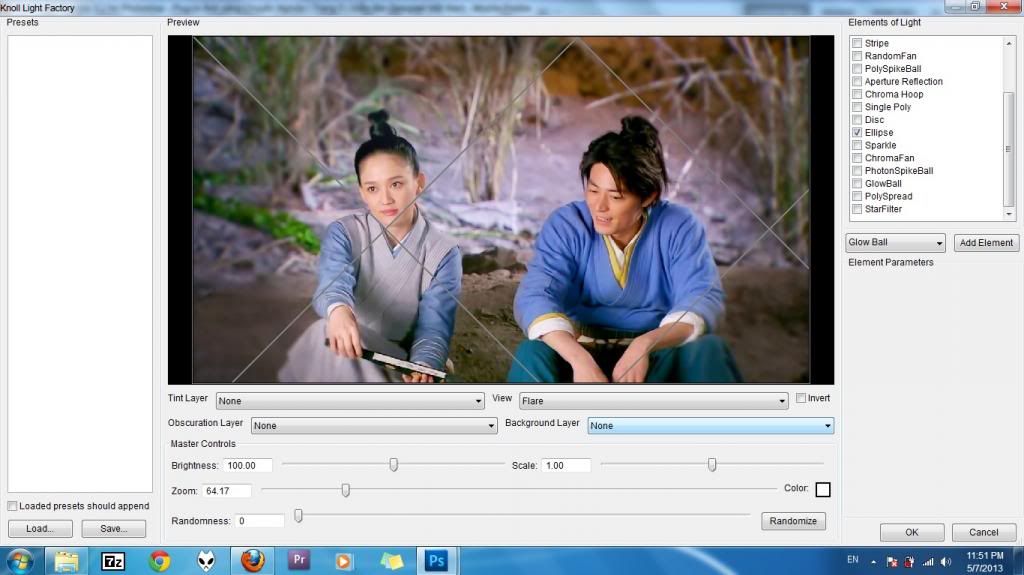
Task: Click the Scale slider handle
Action: (712, 465)
